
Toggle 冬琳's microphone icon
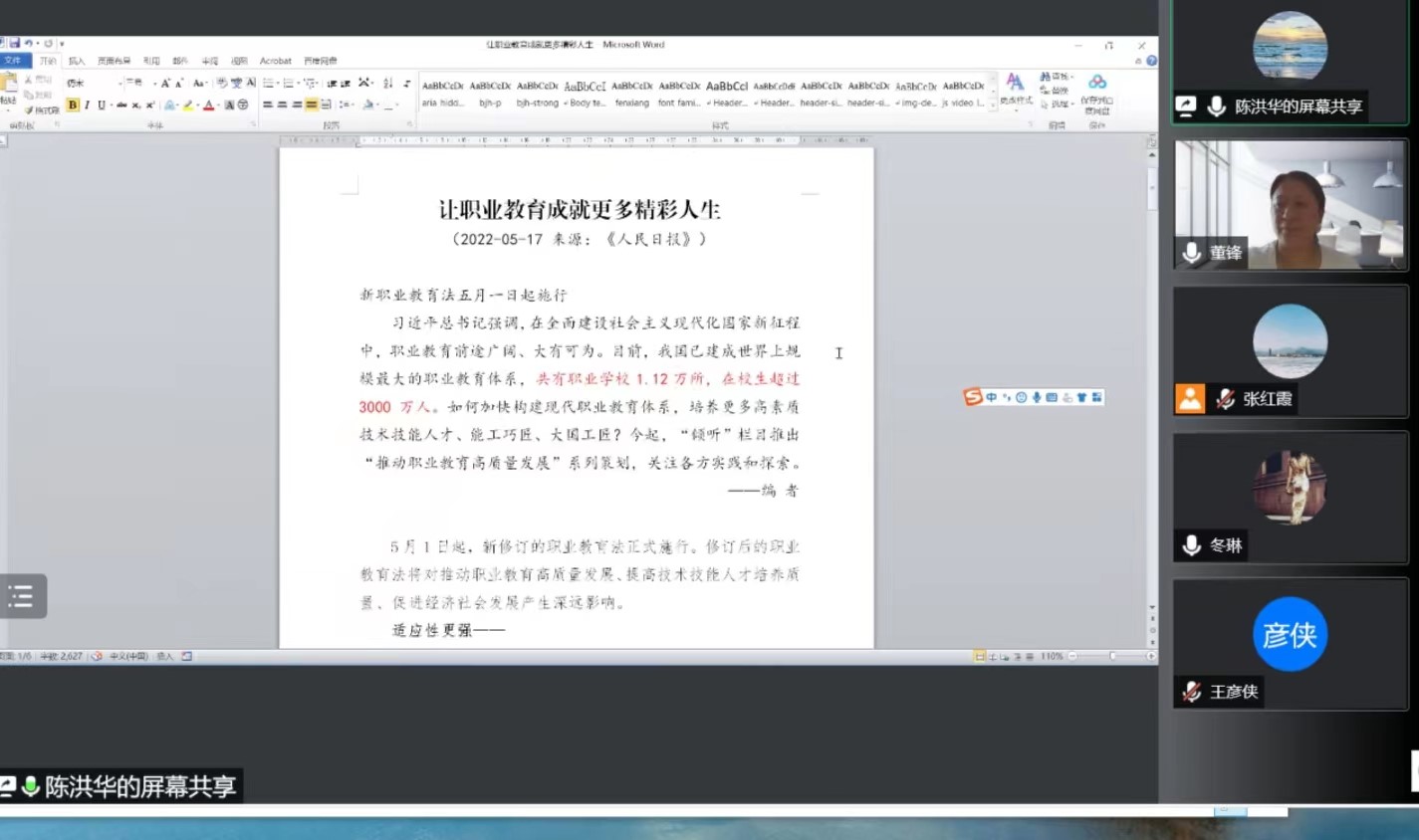click(x=1191, y=545)
